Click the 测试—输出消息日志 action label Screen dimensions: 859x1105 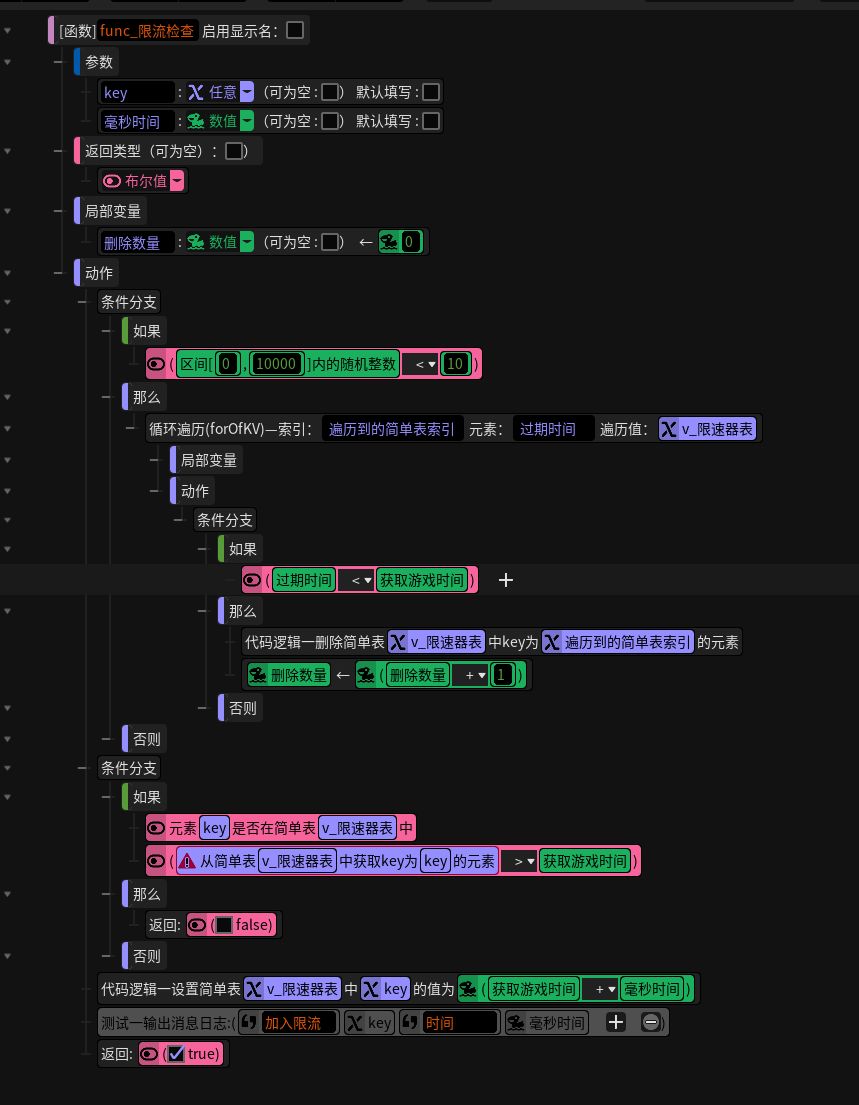point(166,1023)
